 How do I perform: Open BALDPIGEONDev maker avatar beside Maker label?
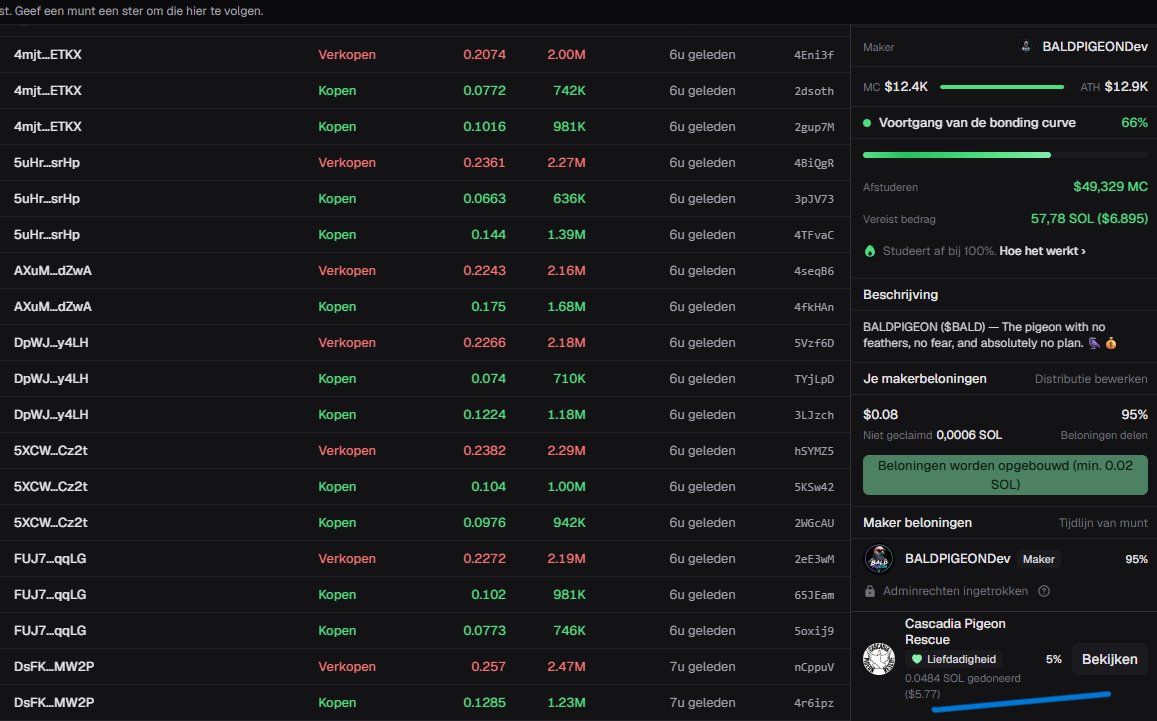(x=1026, y=46)
